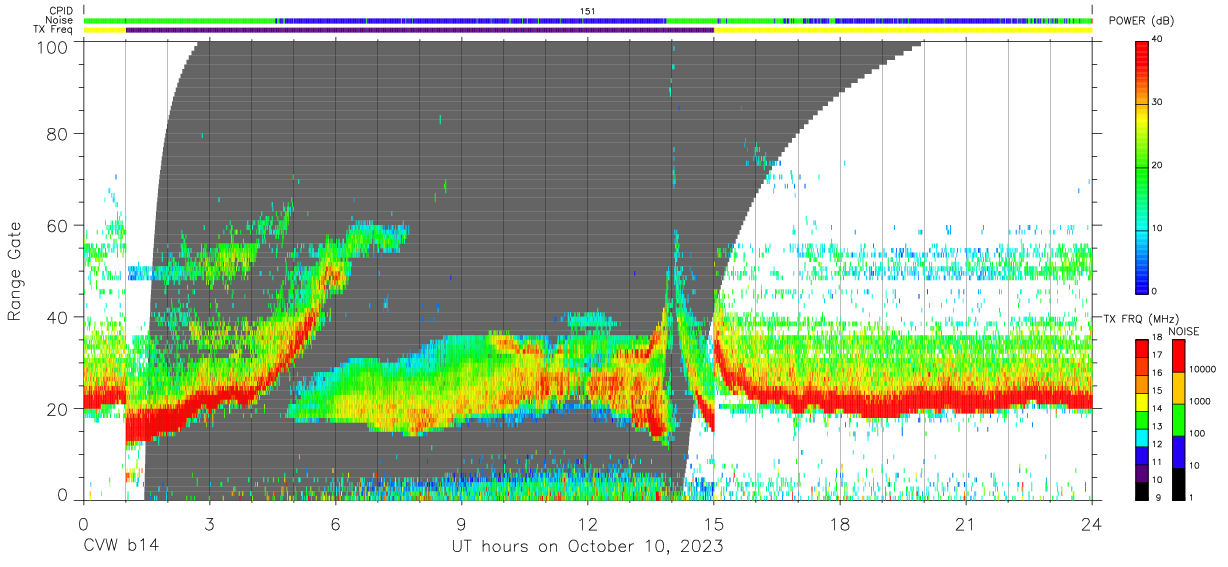Click the power scale label '30'
The height and width of the screenshot is (567, 1228).
pyautogui.click(x=1158, y=103)
